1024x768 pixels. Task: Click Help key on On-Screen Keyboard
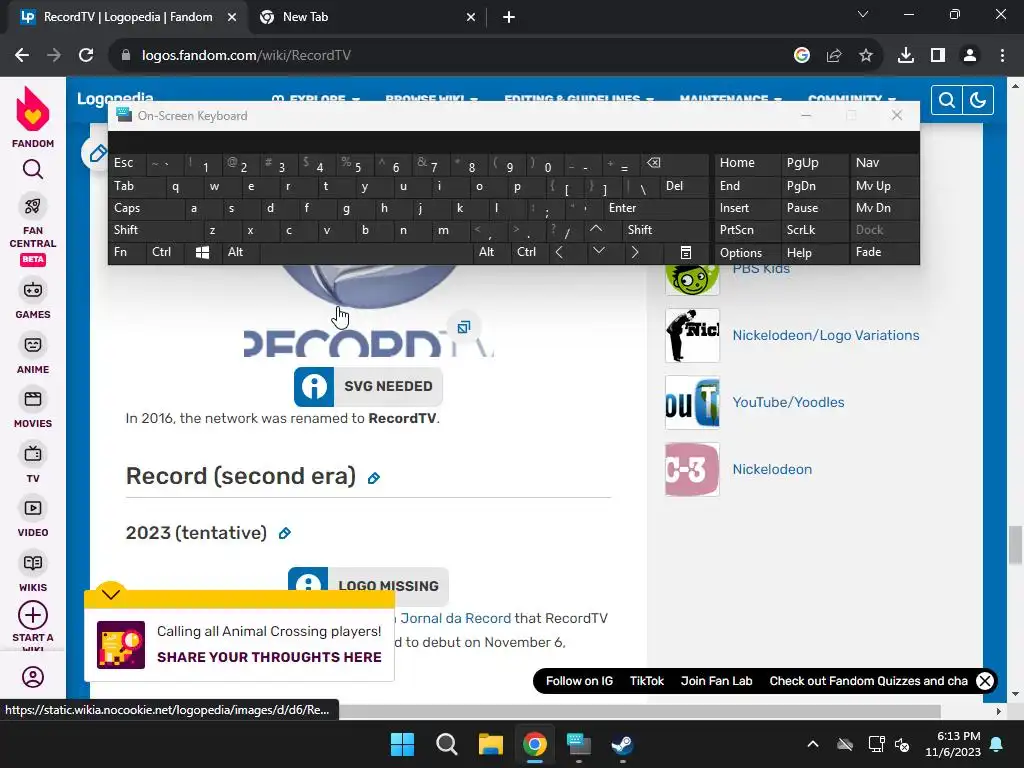[814, 252]
